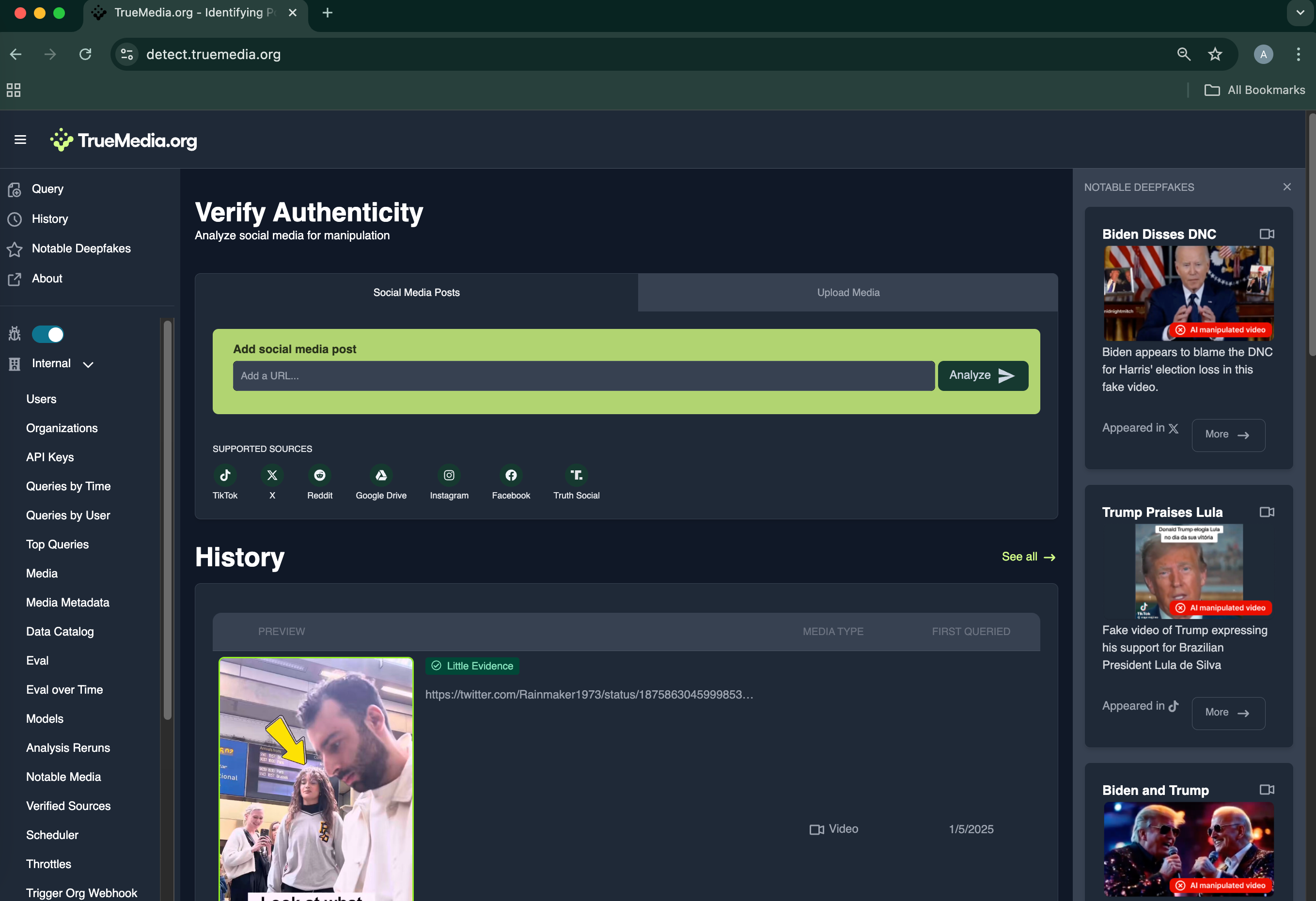Screen dimensions: 1316x901
Task: Click More on Biden Disses DNC card
Action: 1227,435
